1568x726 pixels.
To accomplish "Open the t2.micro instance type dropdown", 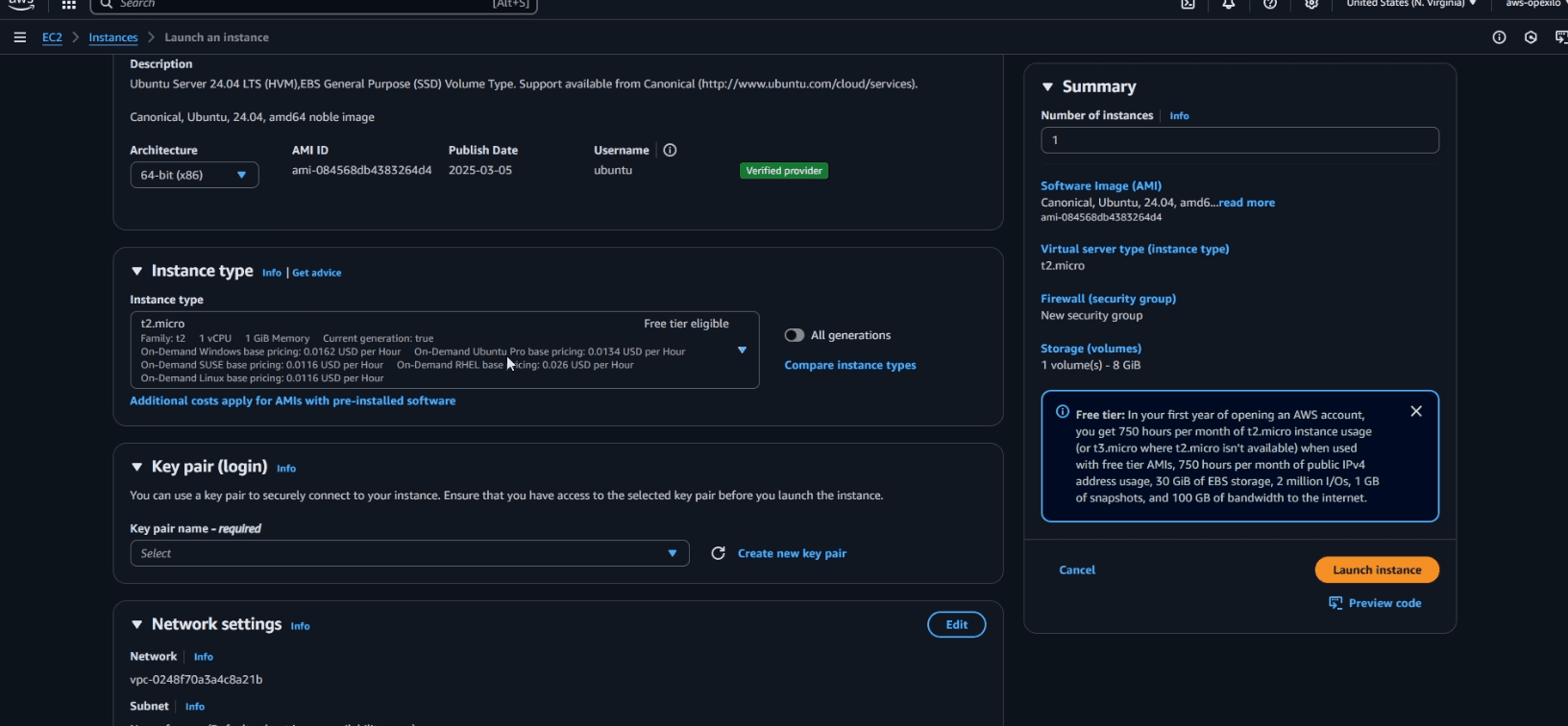I will [445, 350].
